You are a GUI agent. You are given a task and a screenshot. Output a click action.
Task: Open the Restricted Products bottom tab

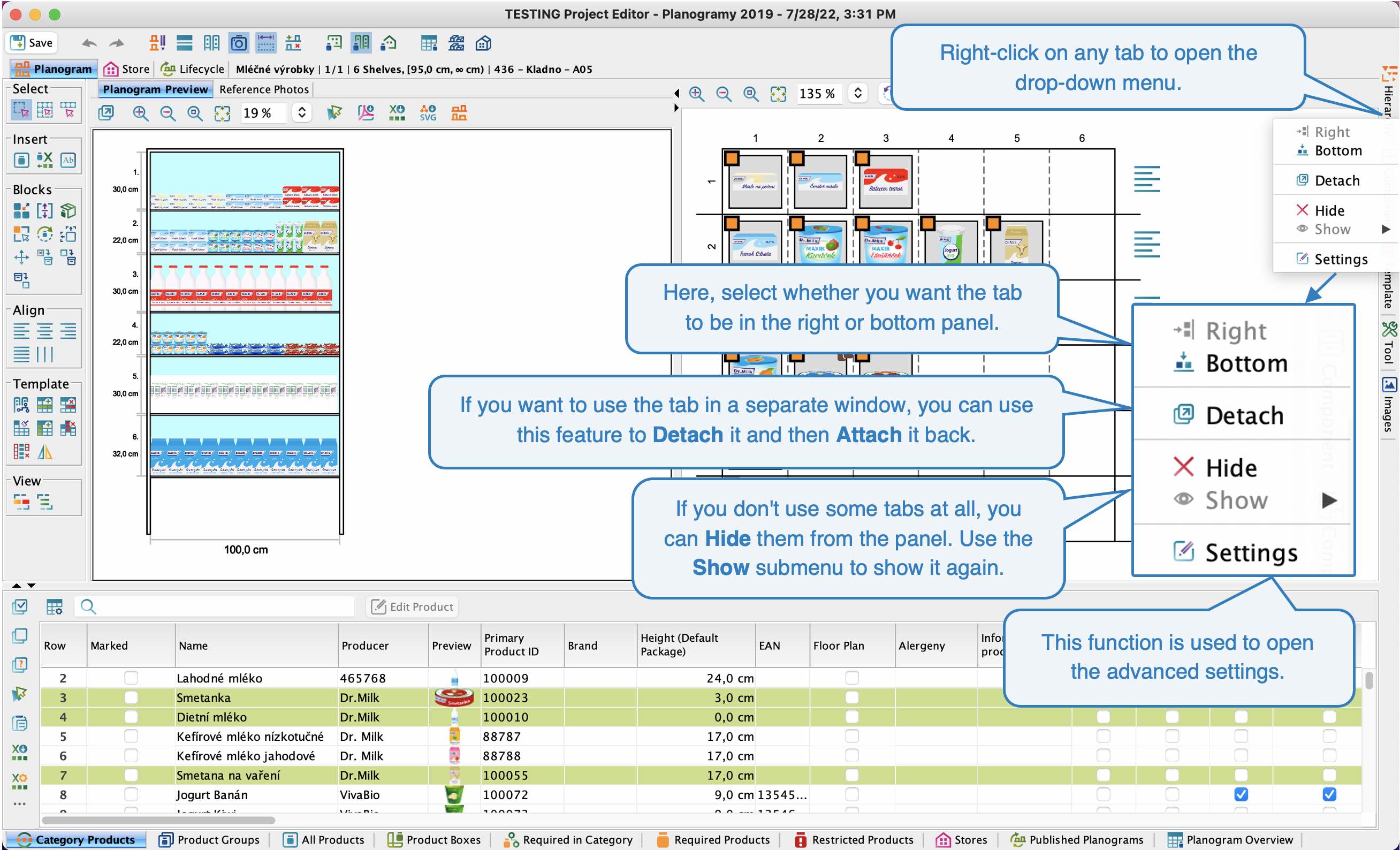point(854,840)
